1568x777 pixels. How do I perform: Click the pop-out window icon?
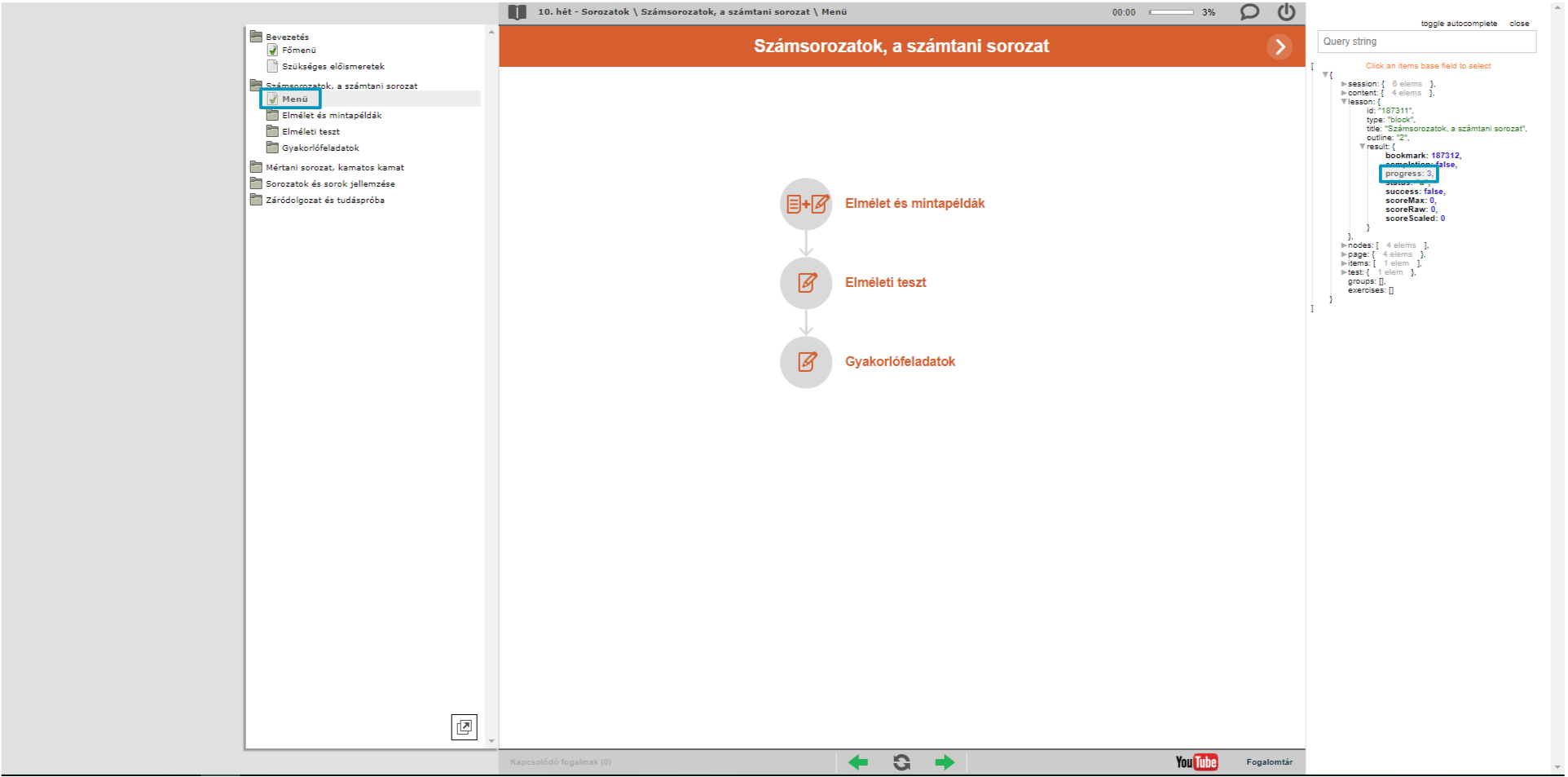464,726
